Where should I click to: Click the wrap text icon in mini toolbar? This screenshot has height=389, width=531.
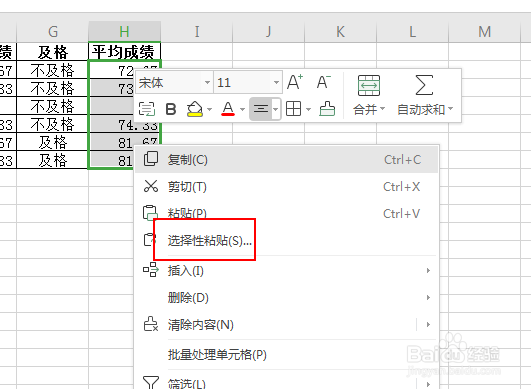(147, 109)
